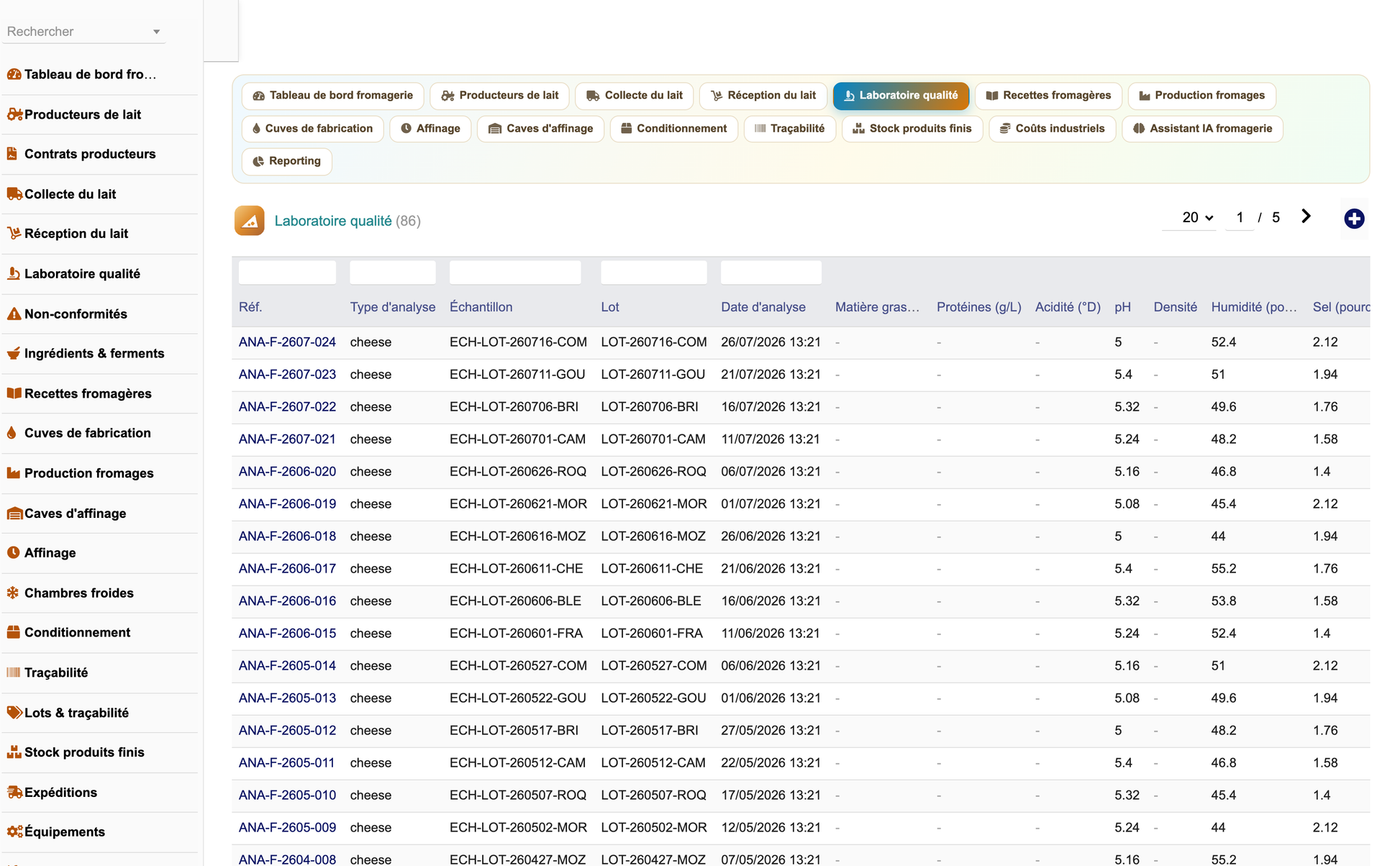Open analysis ANA-F-2605-009
1400x866 pixels.
[x=287, y=828]
